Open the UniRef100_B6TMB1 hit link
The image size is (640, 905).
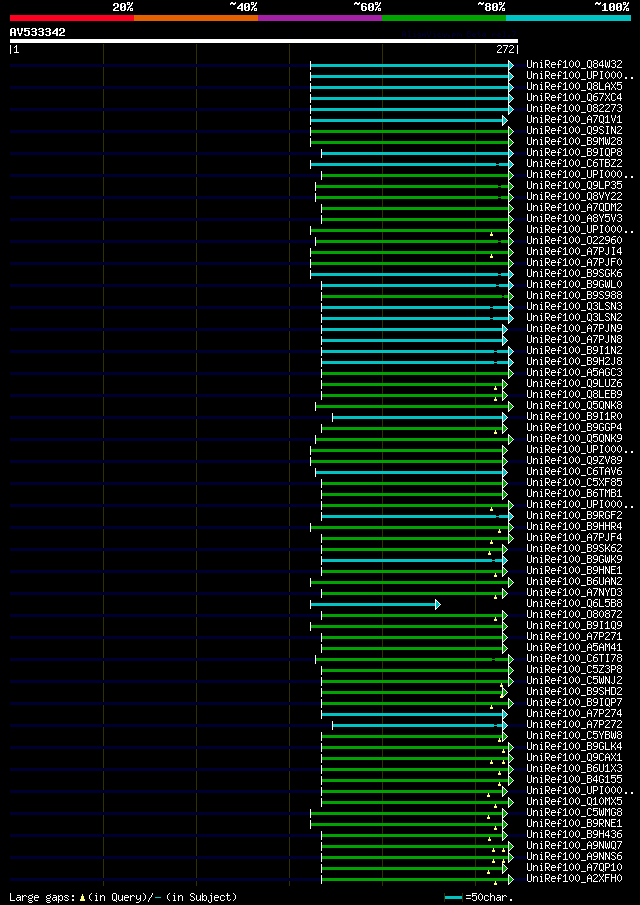click(574, 493)
